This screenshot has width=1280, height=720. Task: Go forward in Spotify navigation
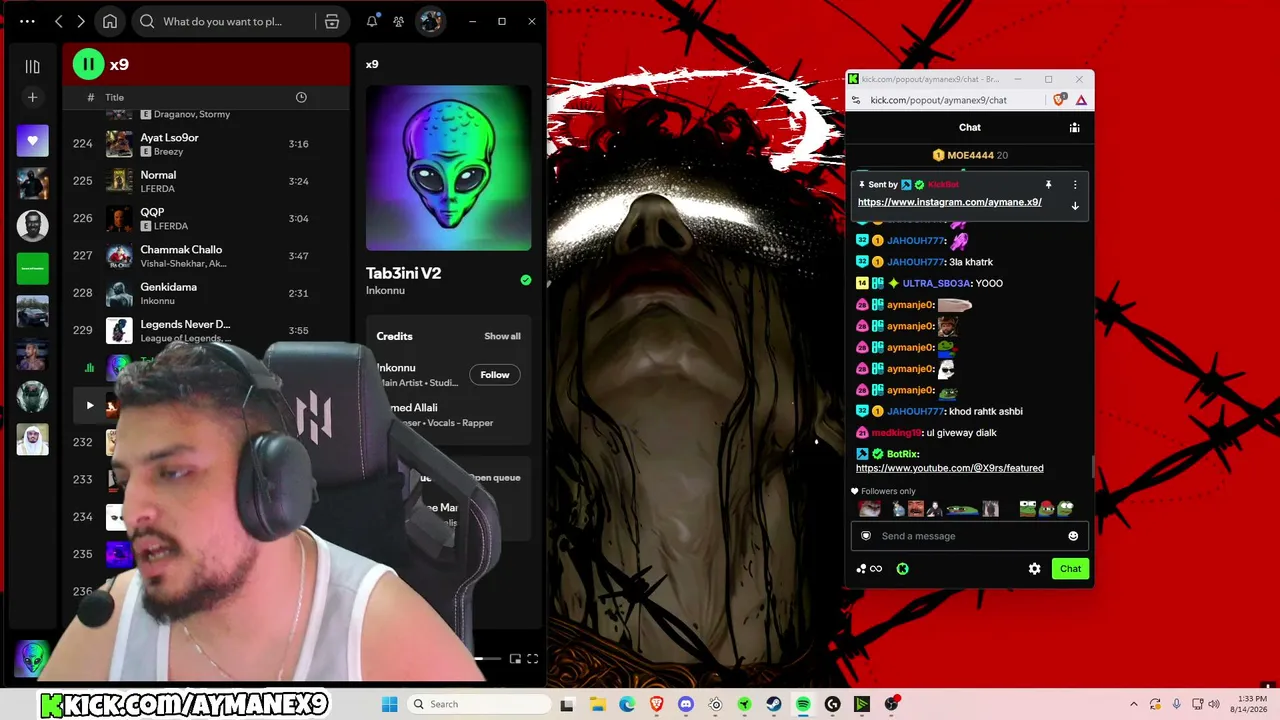[x=81, y=21]
